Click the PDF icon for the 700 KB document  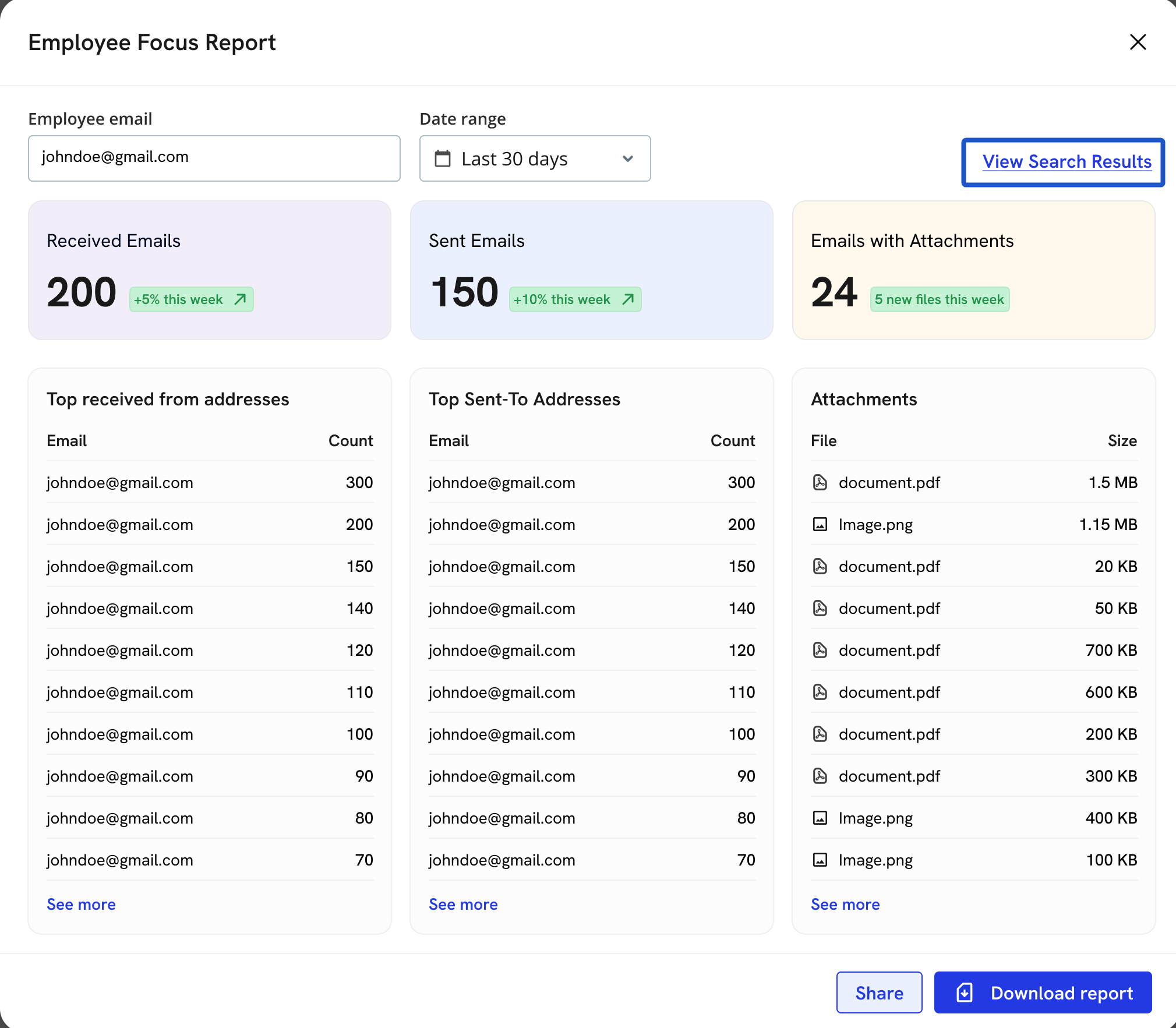820,650
